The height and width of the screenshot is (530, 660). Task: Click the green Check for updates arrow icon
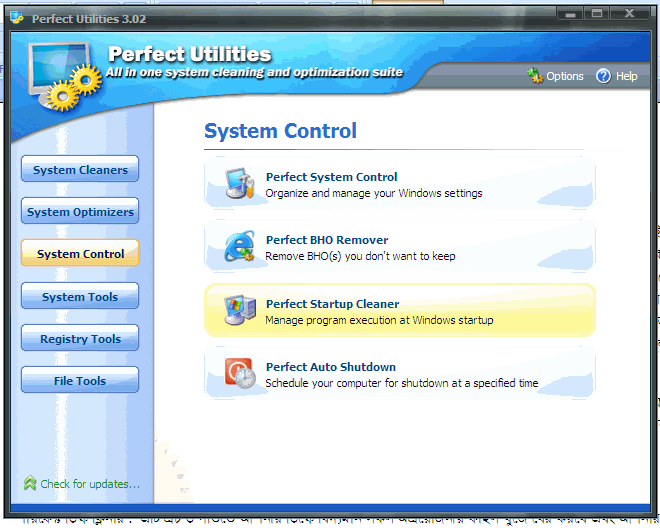tap(30, 483)
